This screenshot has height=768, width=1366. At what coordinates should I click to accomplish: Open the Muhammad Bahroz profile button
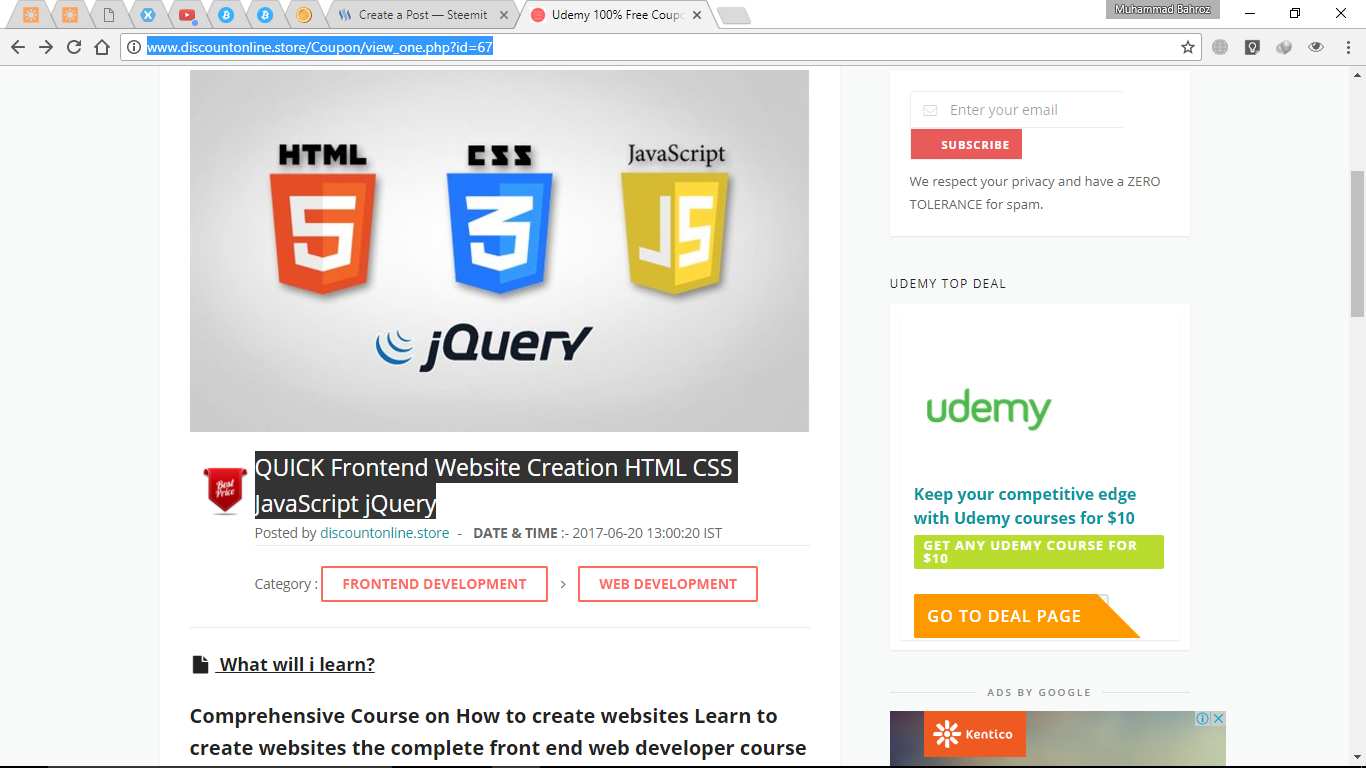click(1162, 9)
